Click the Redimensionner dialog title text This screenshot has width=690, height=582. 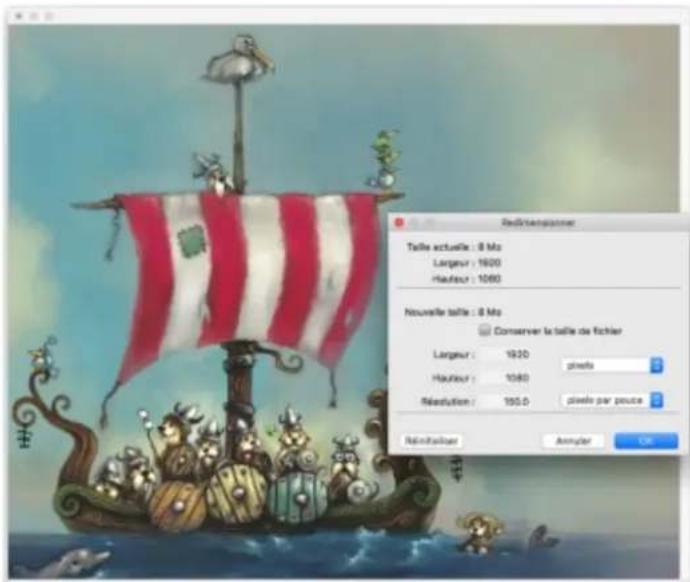click(538, 223)
